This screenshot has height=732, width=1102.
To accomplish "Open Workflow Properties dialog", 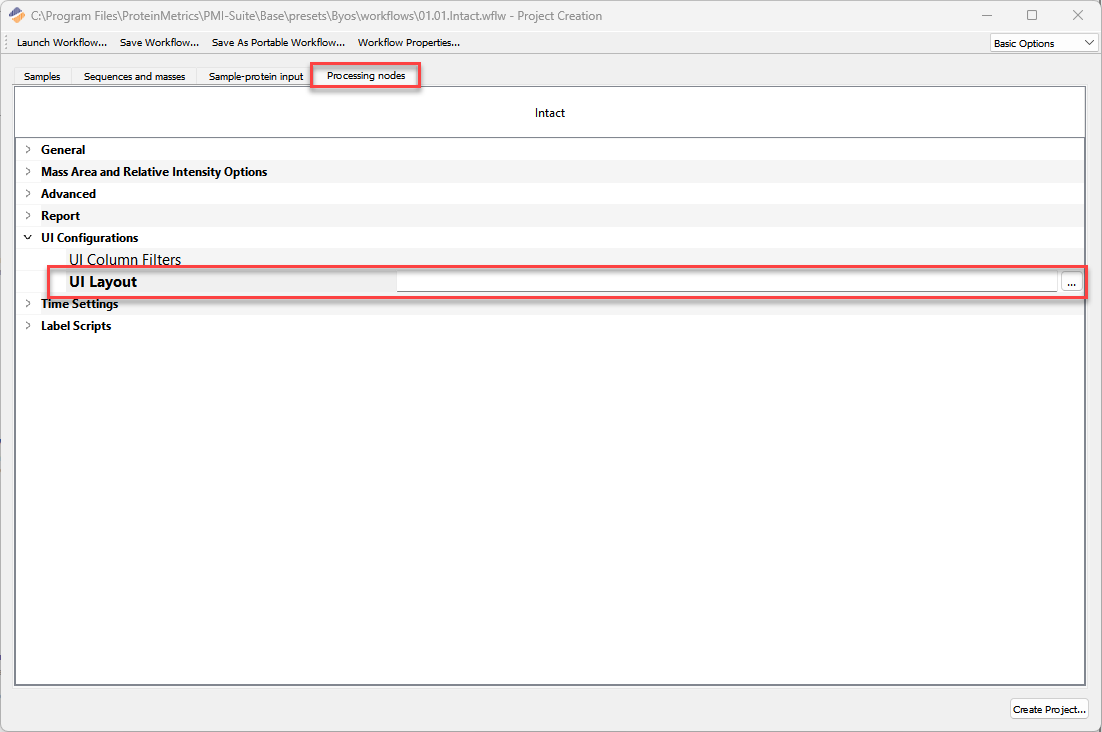I will (x=409, y=43).
